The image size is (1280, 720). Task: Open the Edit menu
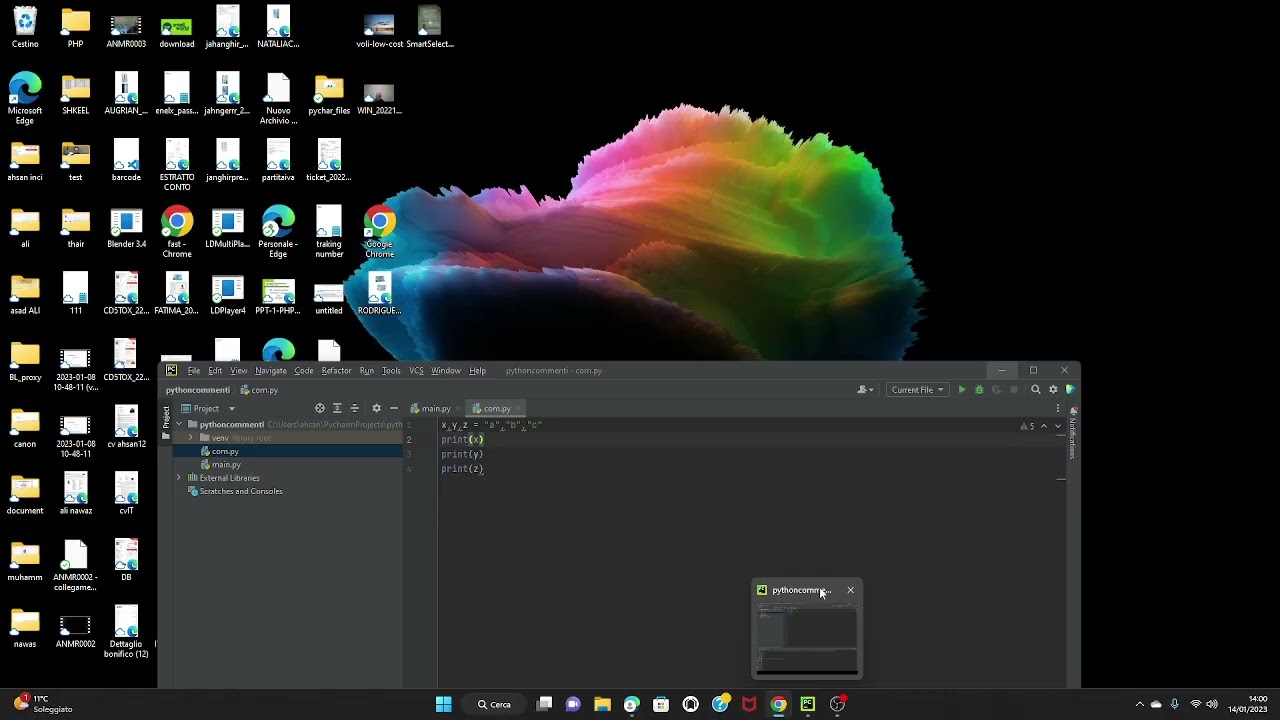point(215,371)
